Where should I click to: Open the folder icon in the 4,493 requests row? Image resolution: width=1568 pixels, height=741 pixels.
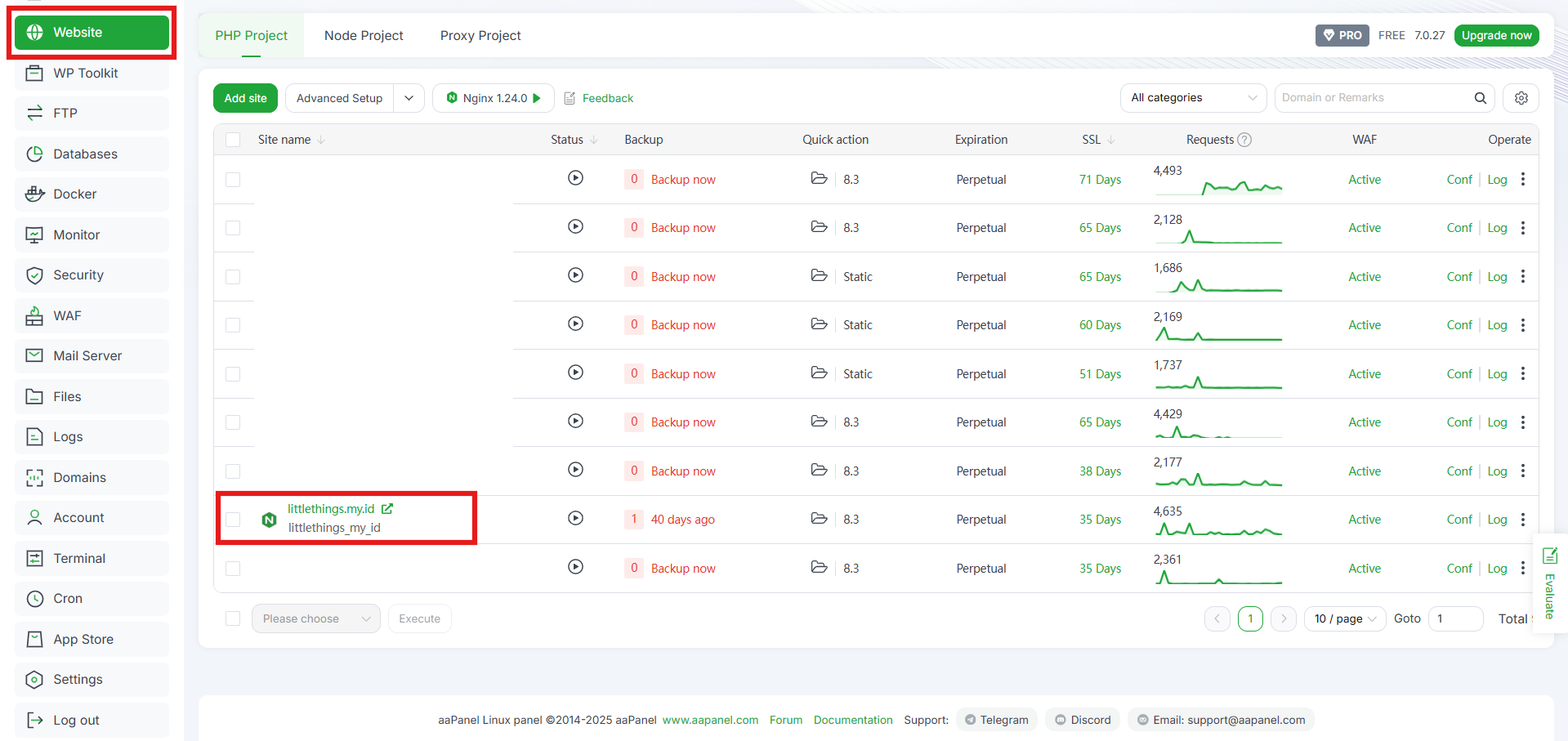pos(819,178)
